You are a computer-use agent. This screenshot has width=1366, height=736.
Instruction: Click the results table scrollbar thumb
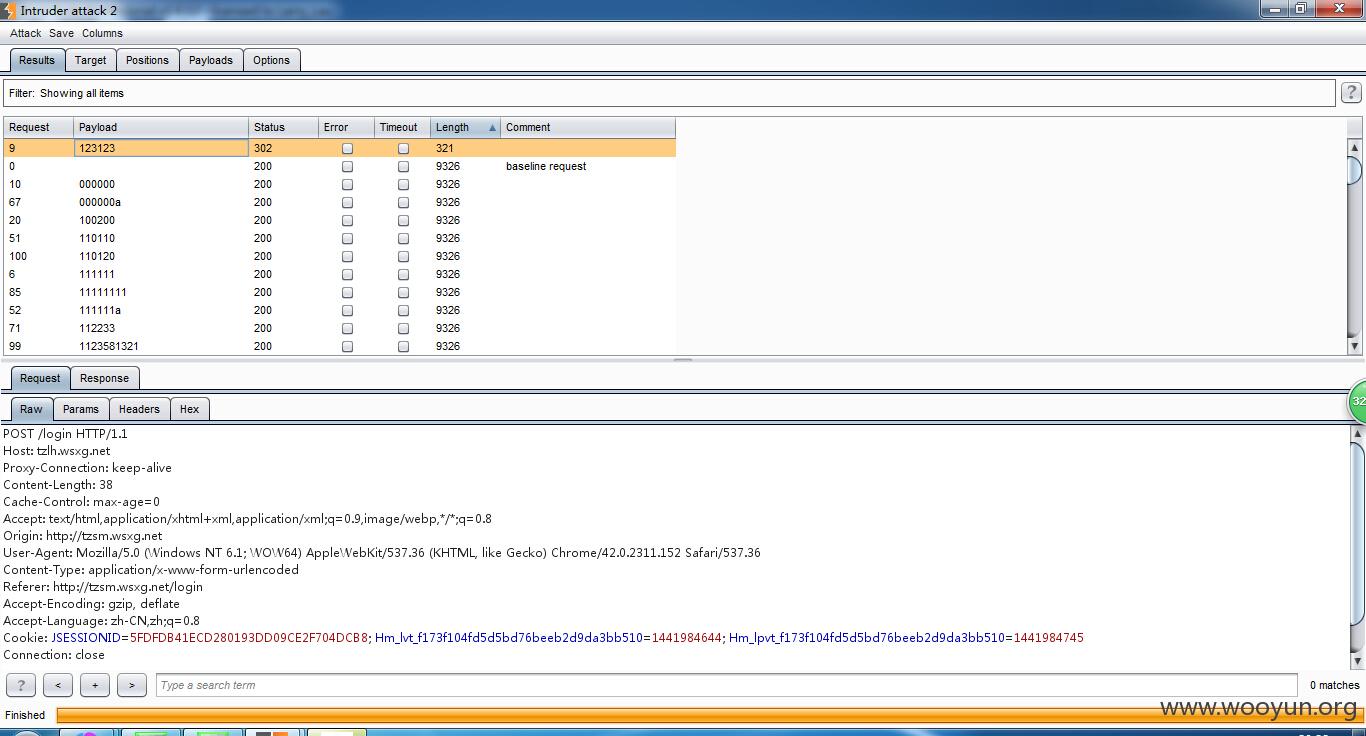[x=1355, y=170]
